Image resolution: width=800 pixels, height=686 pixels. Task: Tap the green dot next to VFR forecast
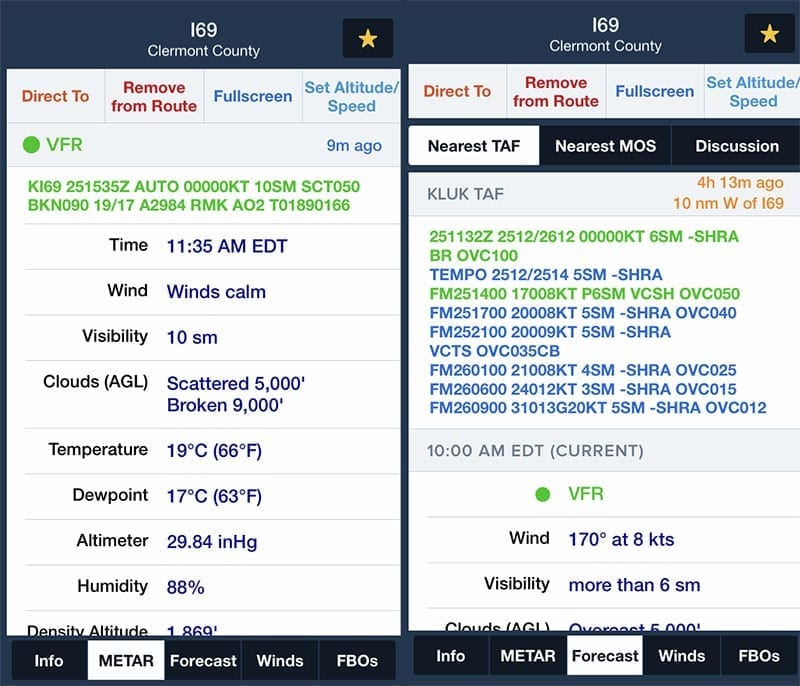pyautogui.click(x=542, y=494)
